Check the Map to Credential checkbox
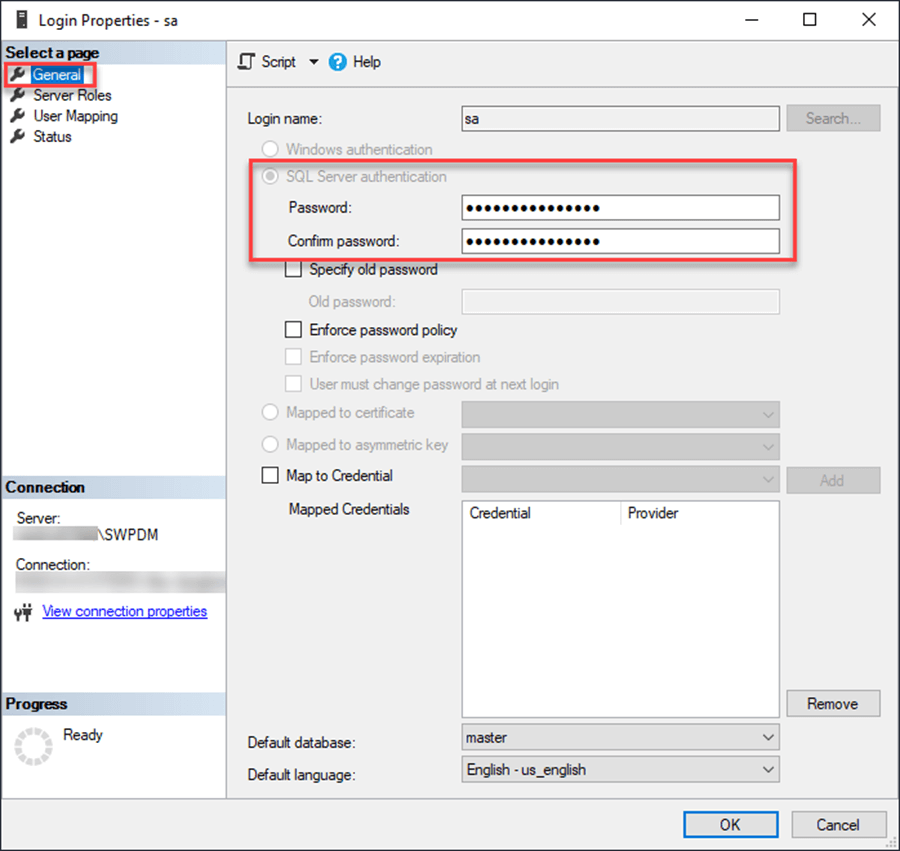This screenshot has width=900, height=851. click(x=270, y=476)
